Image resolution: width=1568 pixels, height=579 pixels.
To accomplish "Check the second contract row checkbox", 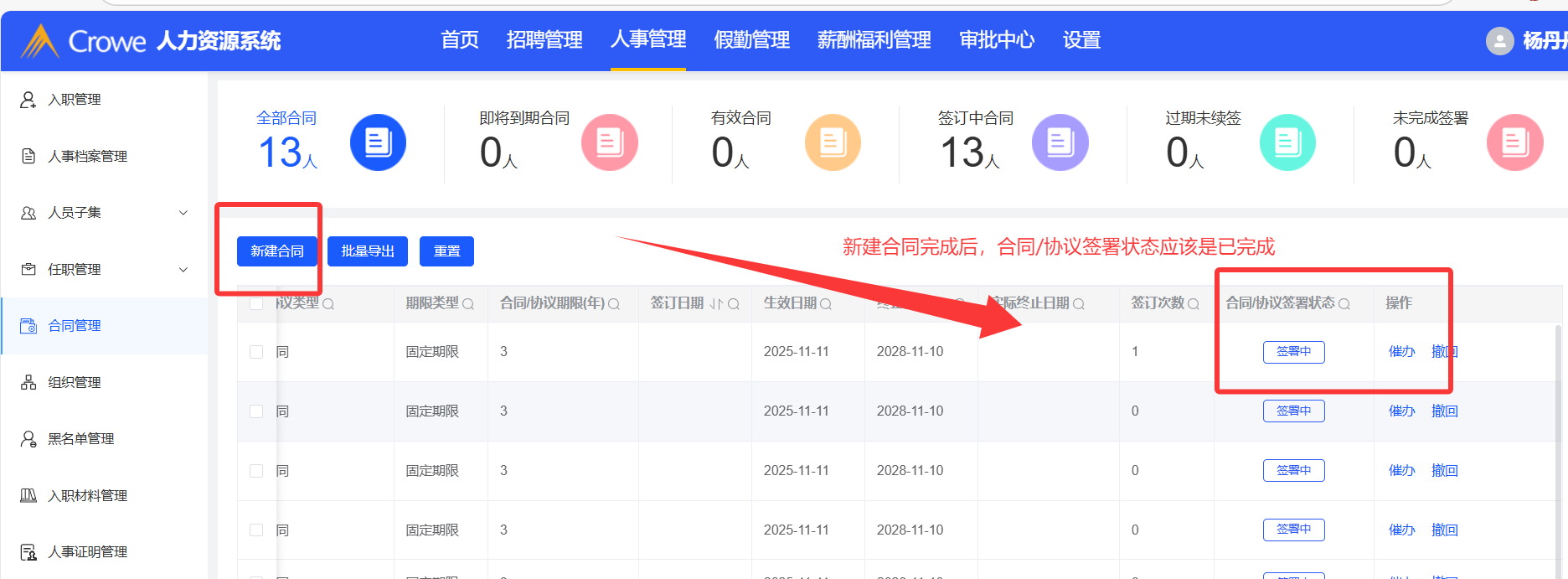I will coord(257,411).
